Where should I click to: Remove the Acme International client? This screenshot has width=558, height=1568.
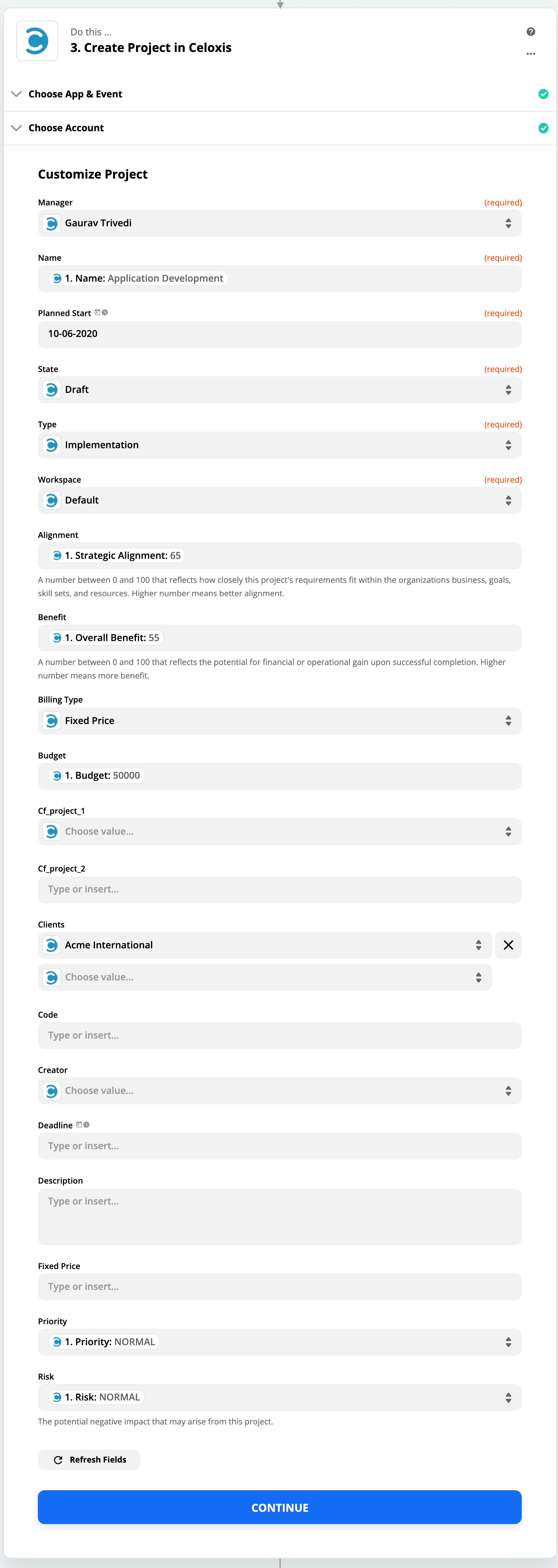click(x=508, y=945)
